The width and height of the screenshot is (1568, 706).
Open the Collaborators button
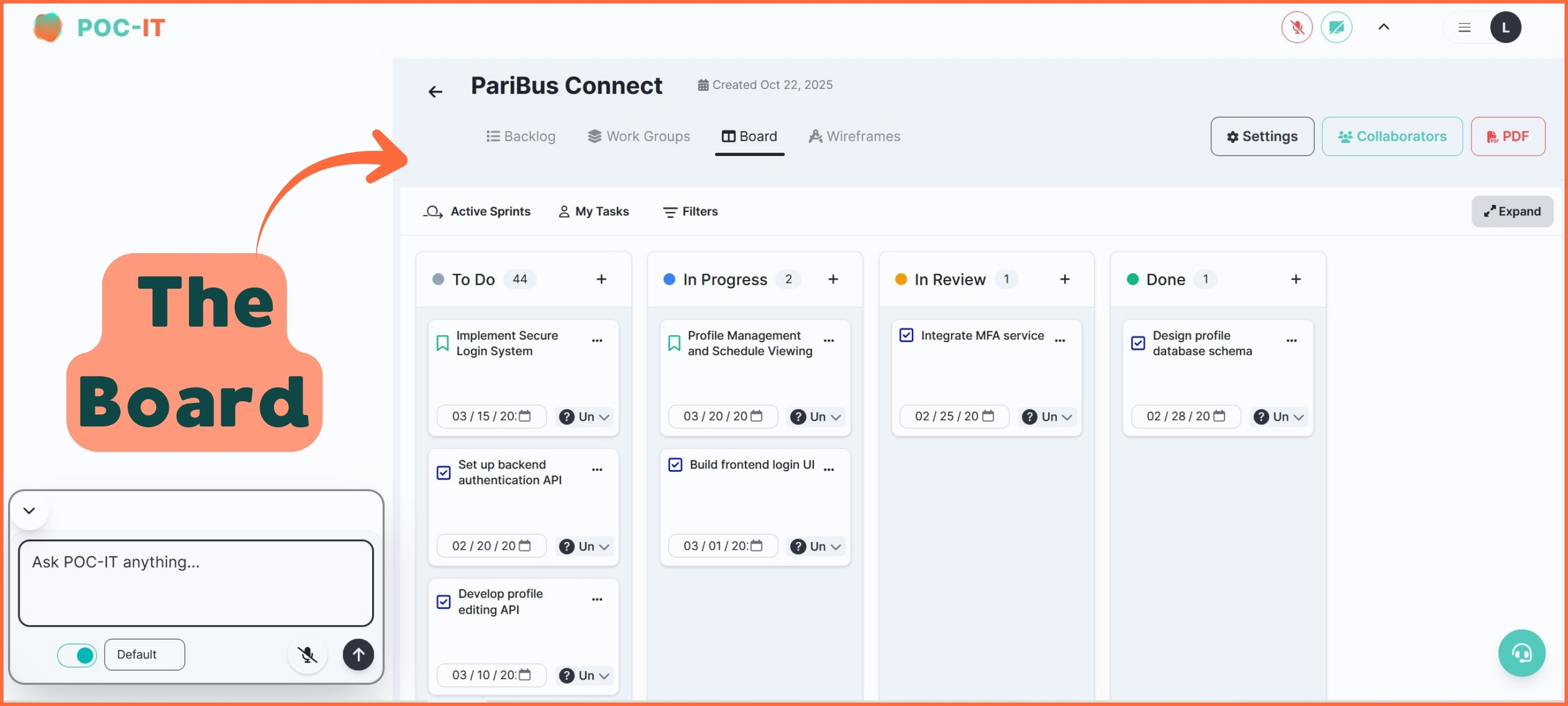pos(1392,136)
